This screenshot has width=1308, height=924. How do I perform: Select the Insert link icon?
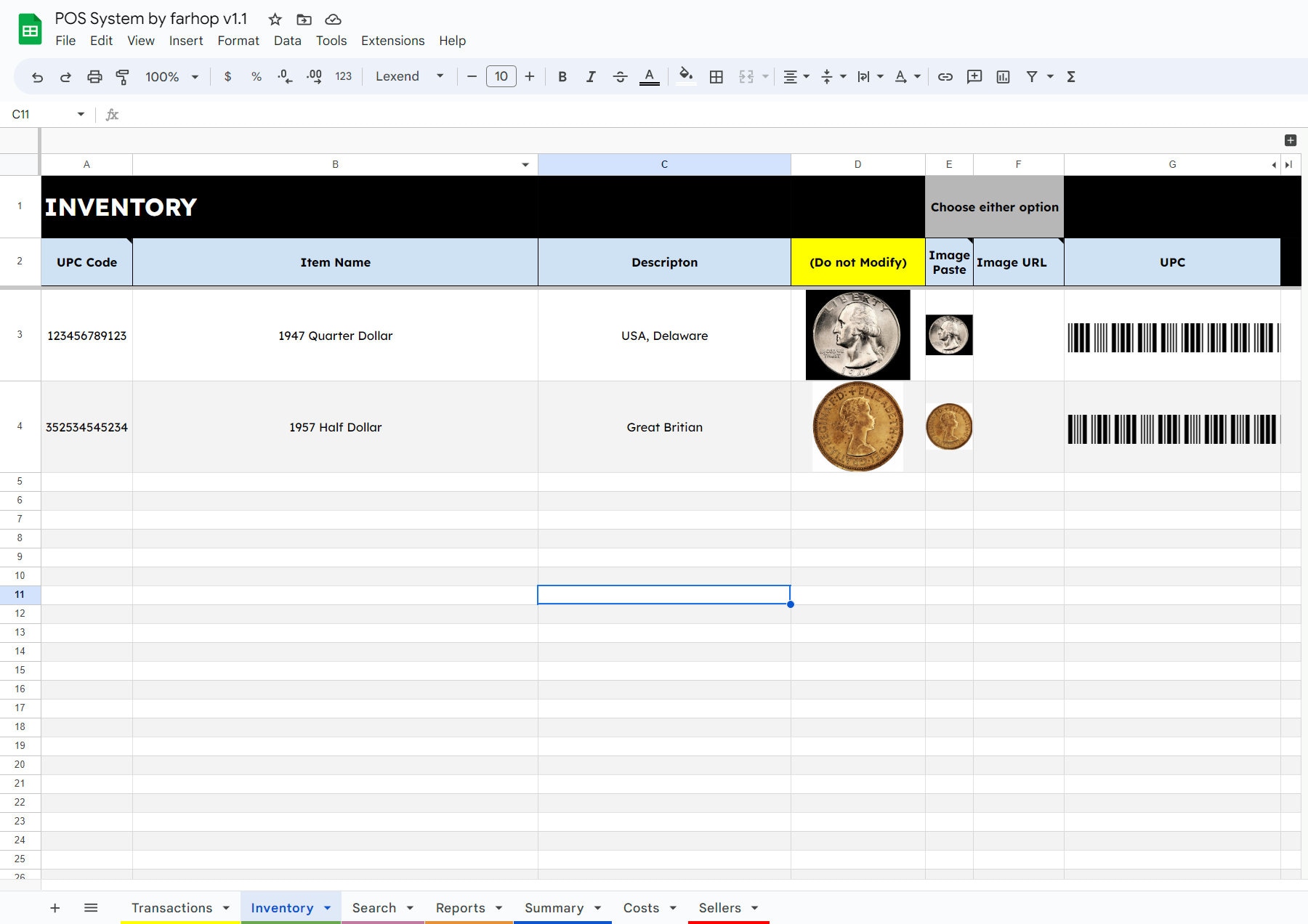point(945,76)
